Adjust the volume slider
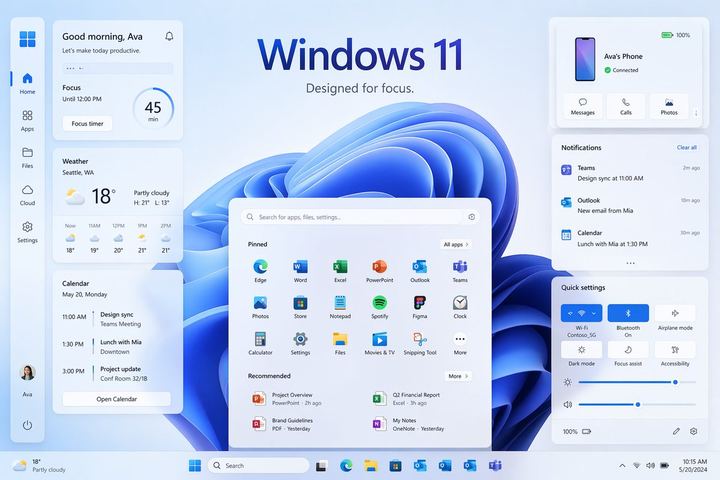720x480 pixels. [x=637, y=404]
